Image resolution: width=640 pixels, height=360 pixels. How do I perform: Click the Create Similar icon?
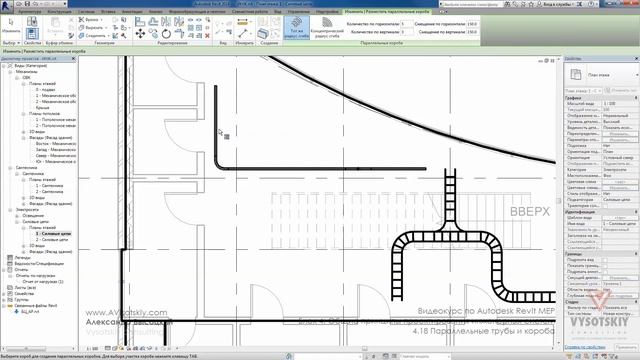(262, 33)
